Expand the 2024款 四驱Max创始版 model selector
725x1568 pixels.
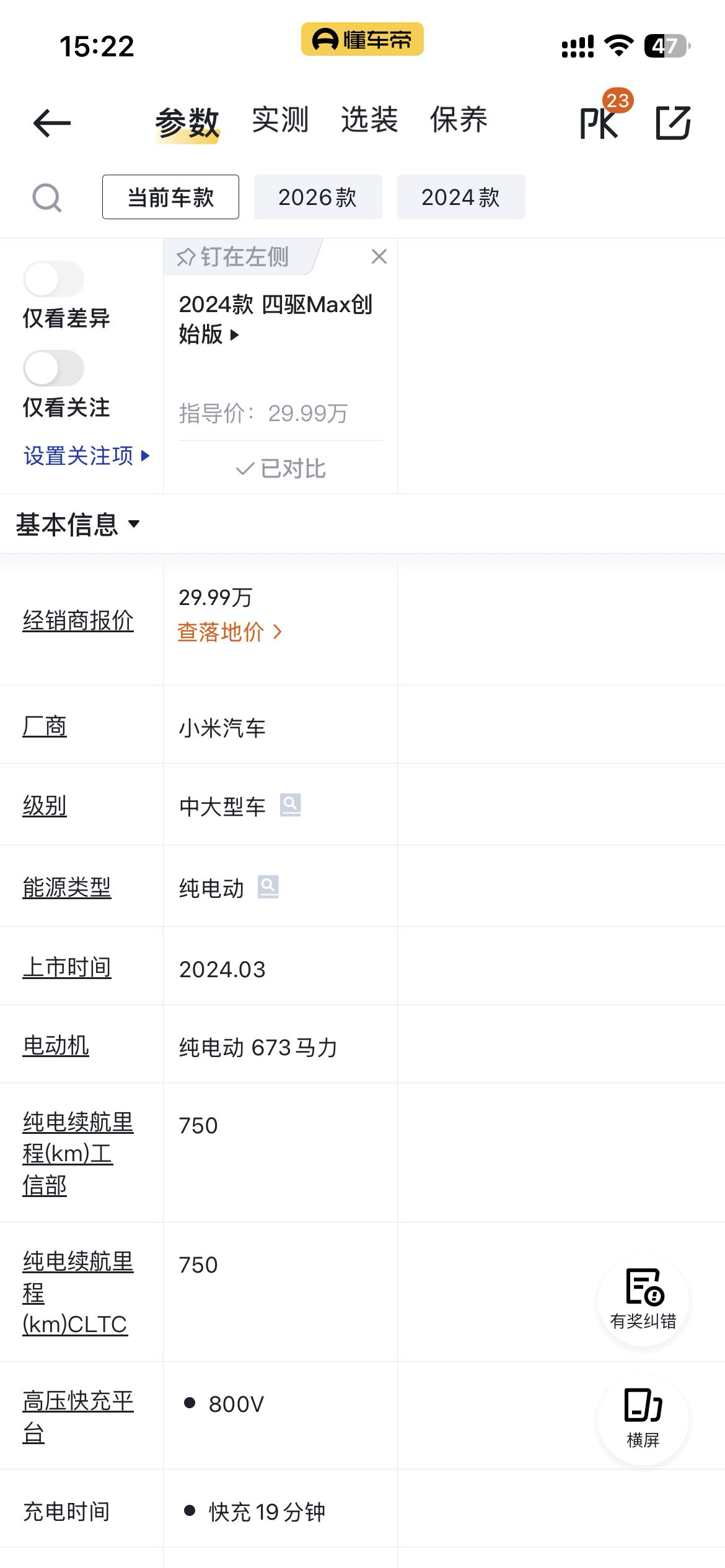tap(275, 320)
